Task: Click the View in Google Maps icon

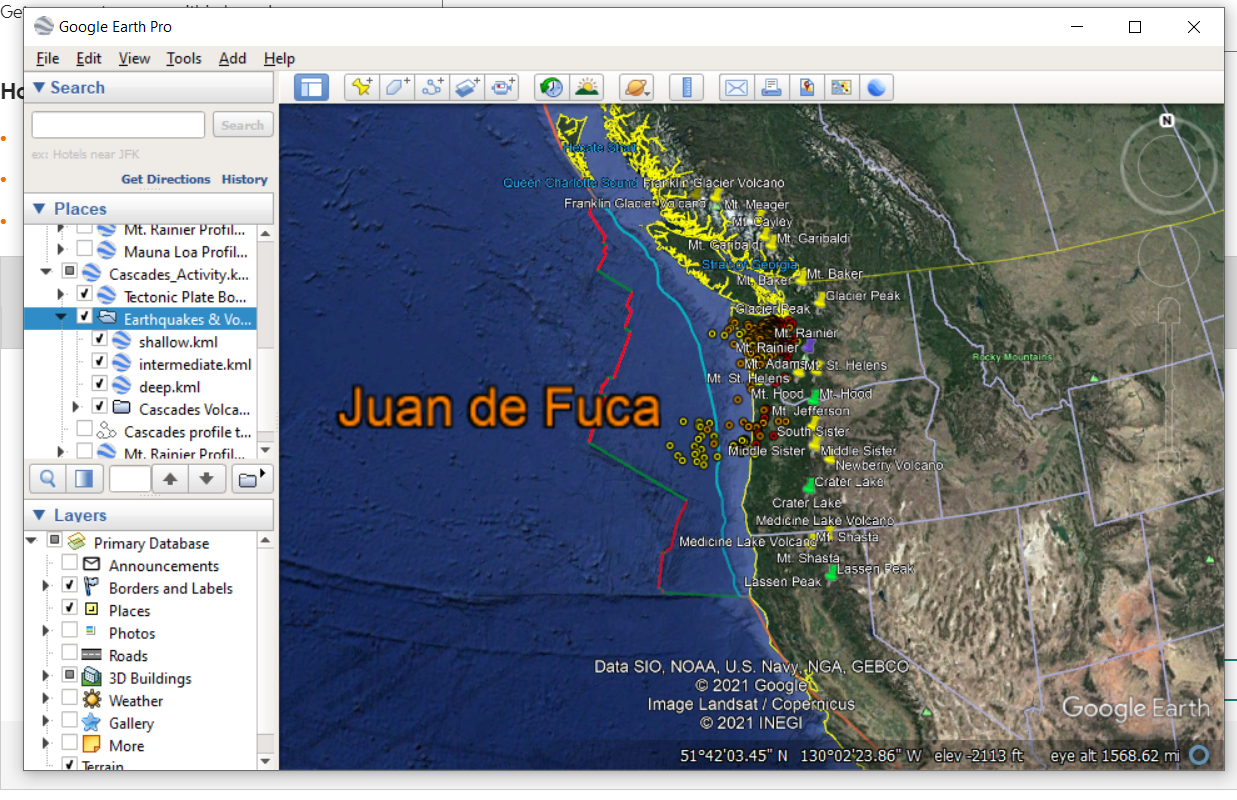Action: (x=841, y=87)
